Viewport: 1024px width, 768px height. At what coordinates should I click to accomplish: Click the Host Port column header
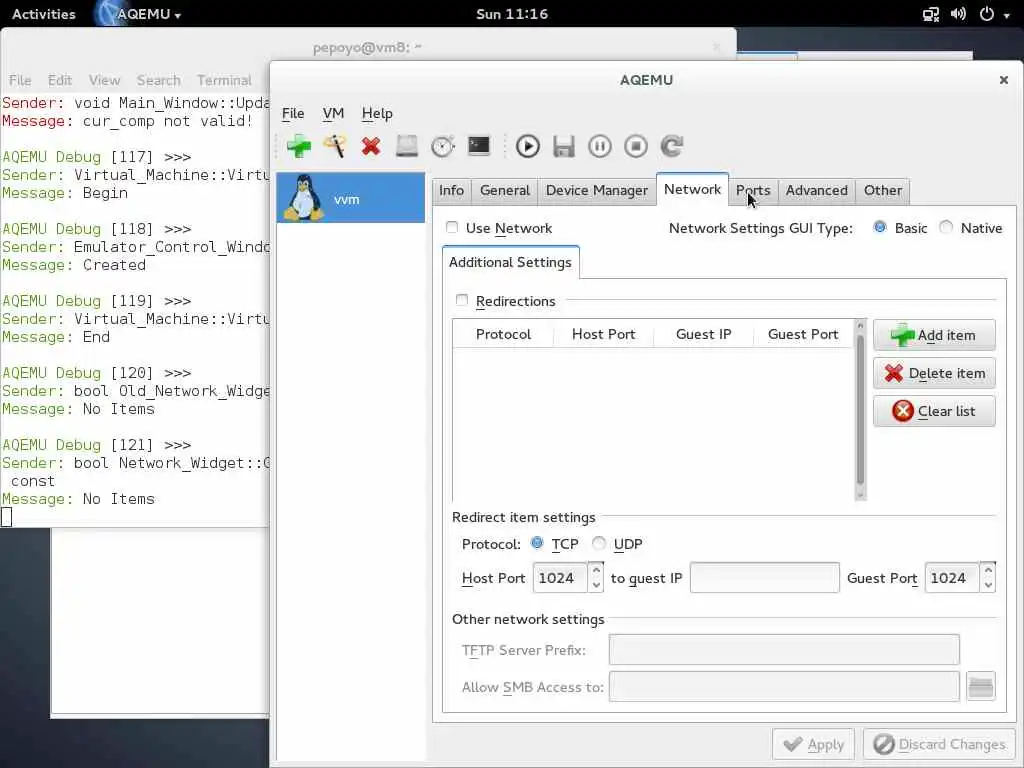tap(603, 334)
